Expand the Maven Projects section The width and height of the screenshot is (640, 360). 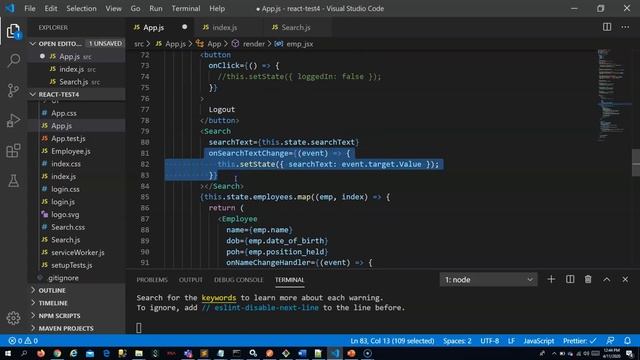coord(76,328)
